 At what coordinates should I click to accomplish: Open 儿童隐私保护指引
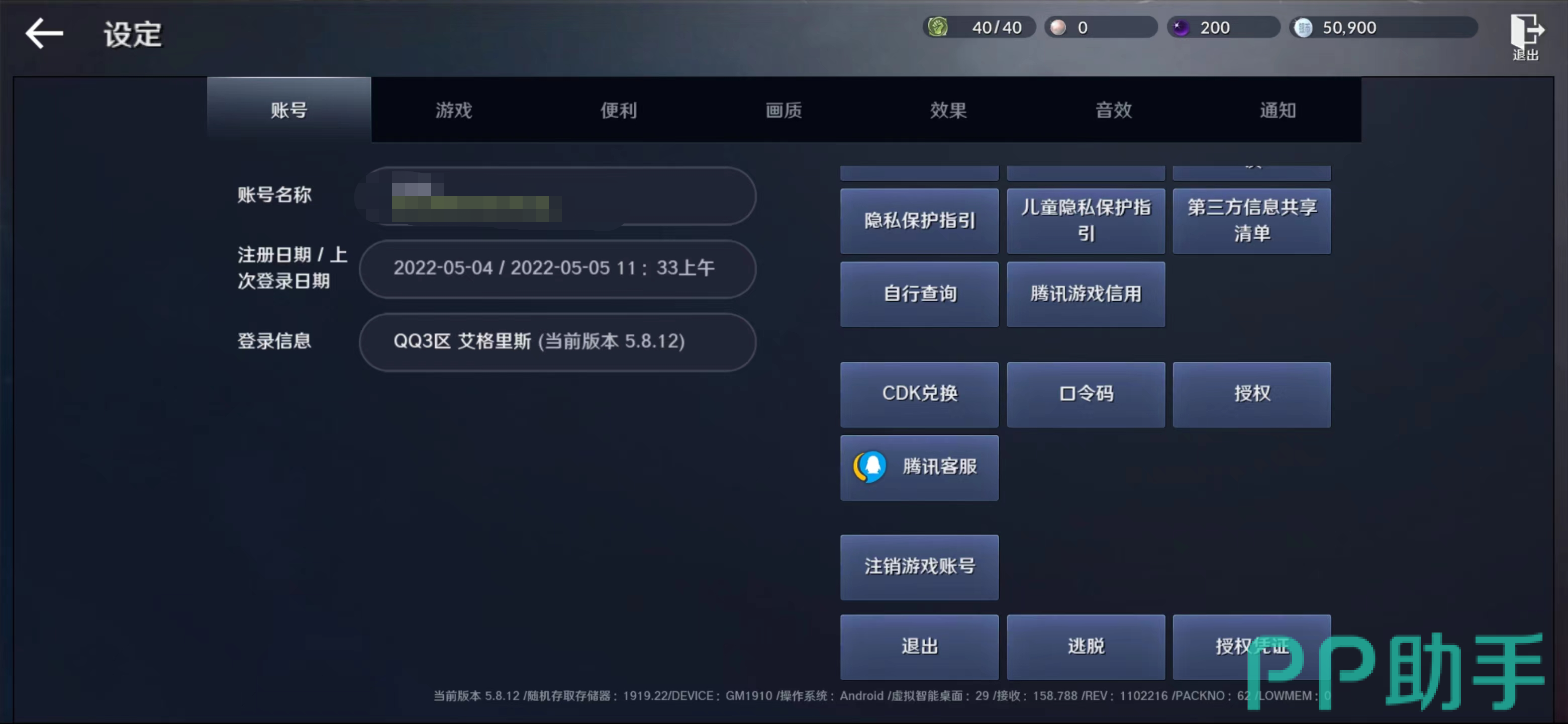click(1086, 220)
